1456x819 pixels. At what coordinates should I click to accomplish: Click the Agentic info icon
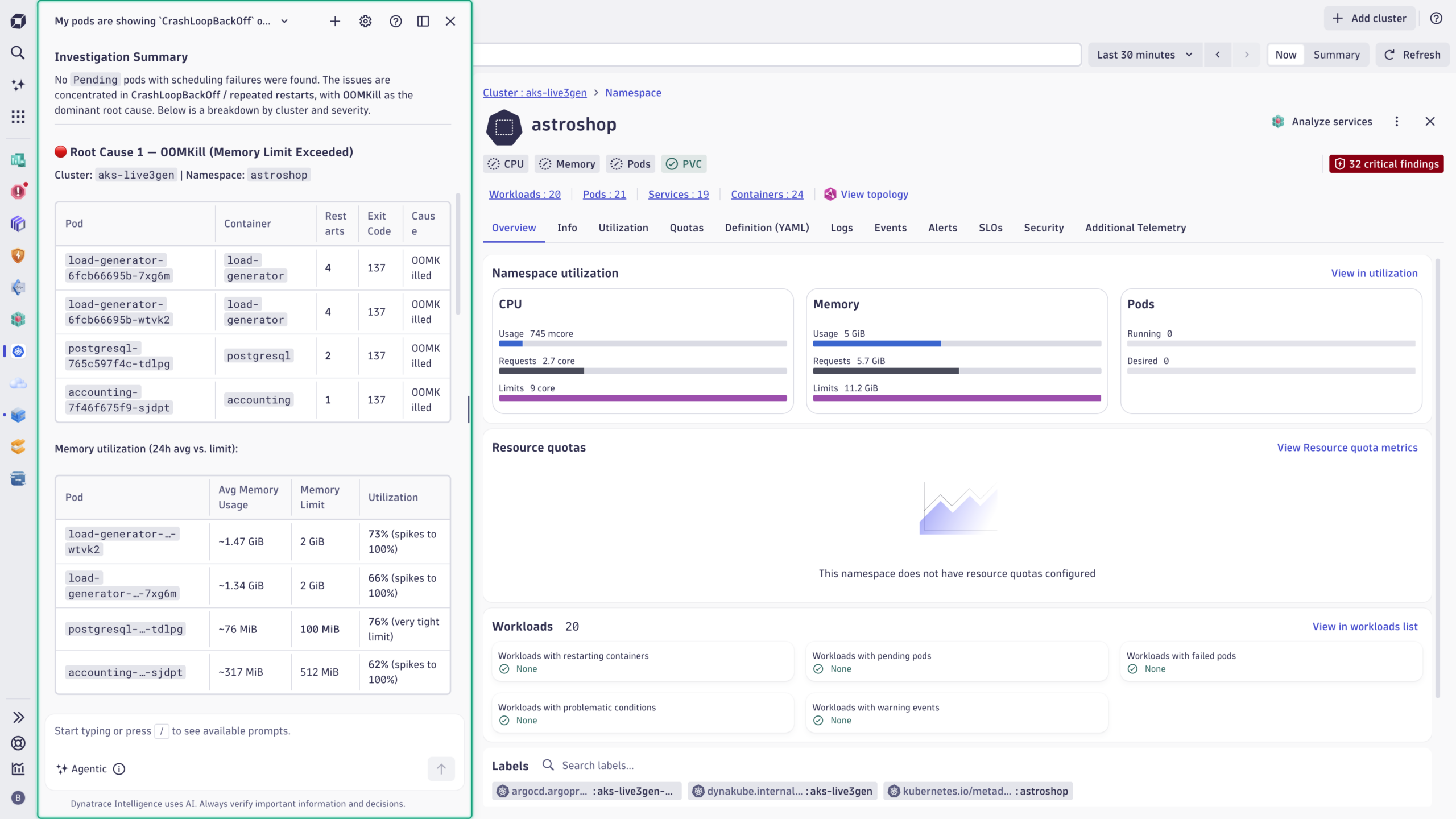(119, 769)
